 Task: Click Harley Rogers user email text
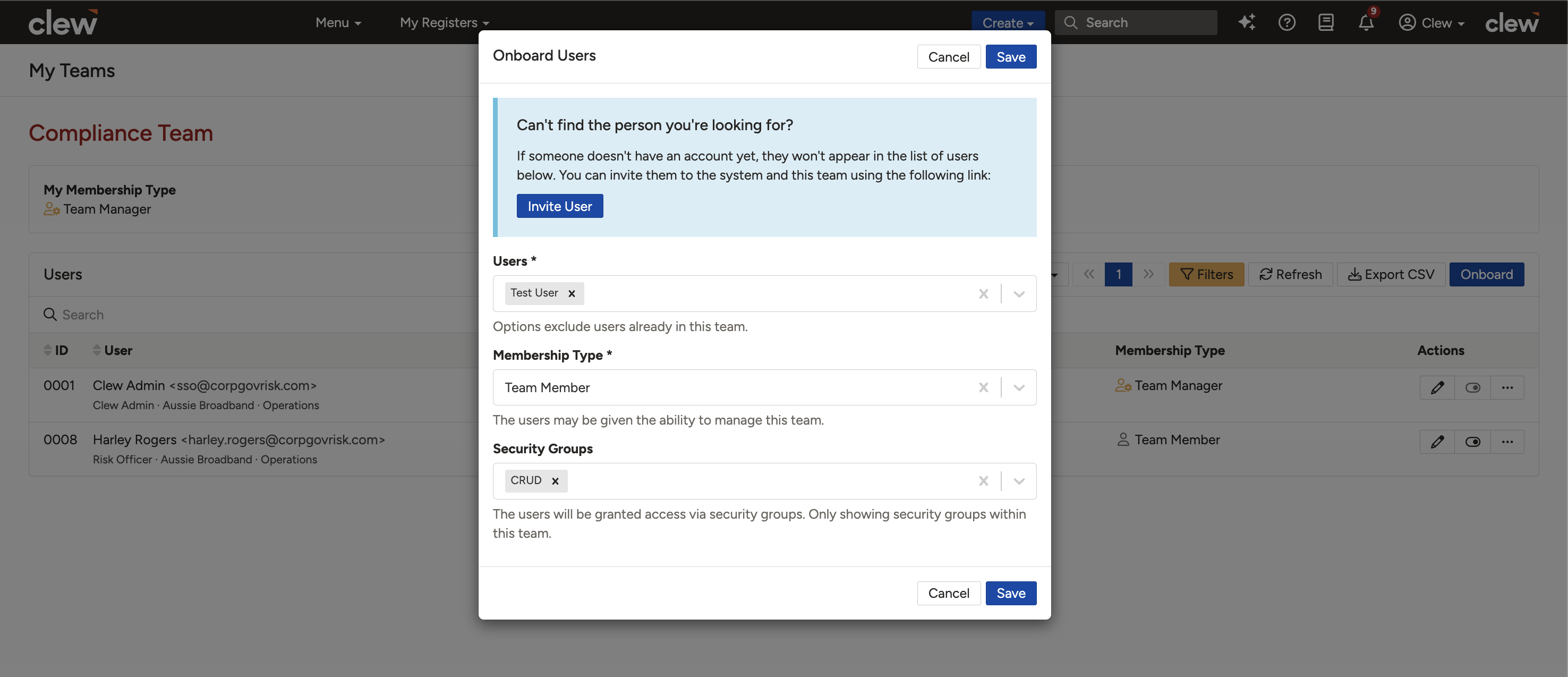click(x=283, y=439)
